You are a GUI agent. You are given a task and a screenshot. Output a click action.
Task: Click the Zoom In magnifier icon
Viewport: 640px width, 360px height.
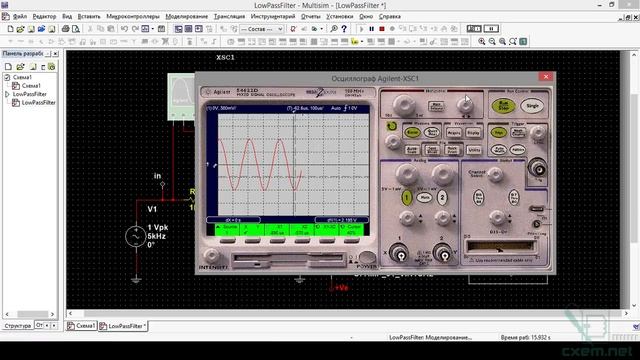tap(482, 42)
